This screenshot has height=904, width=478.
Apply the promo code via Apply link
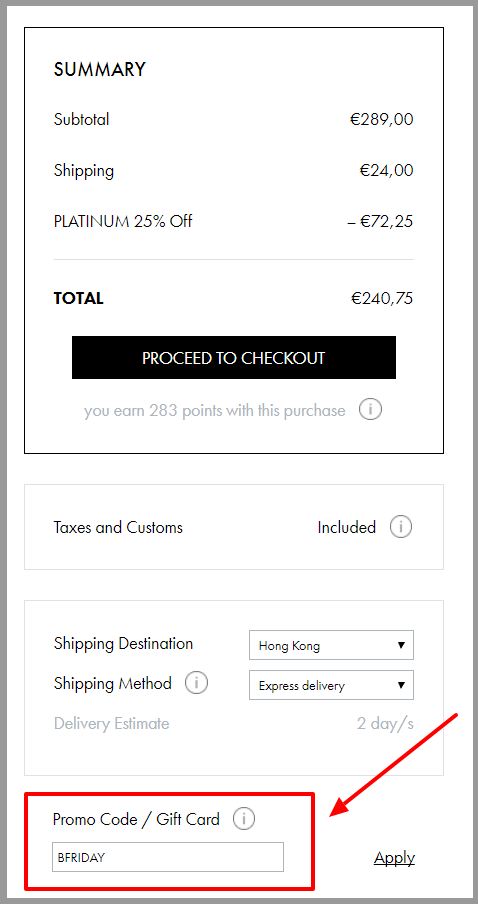coord(394,858)
